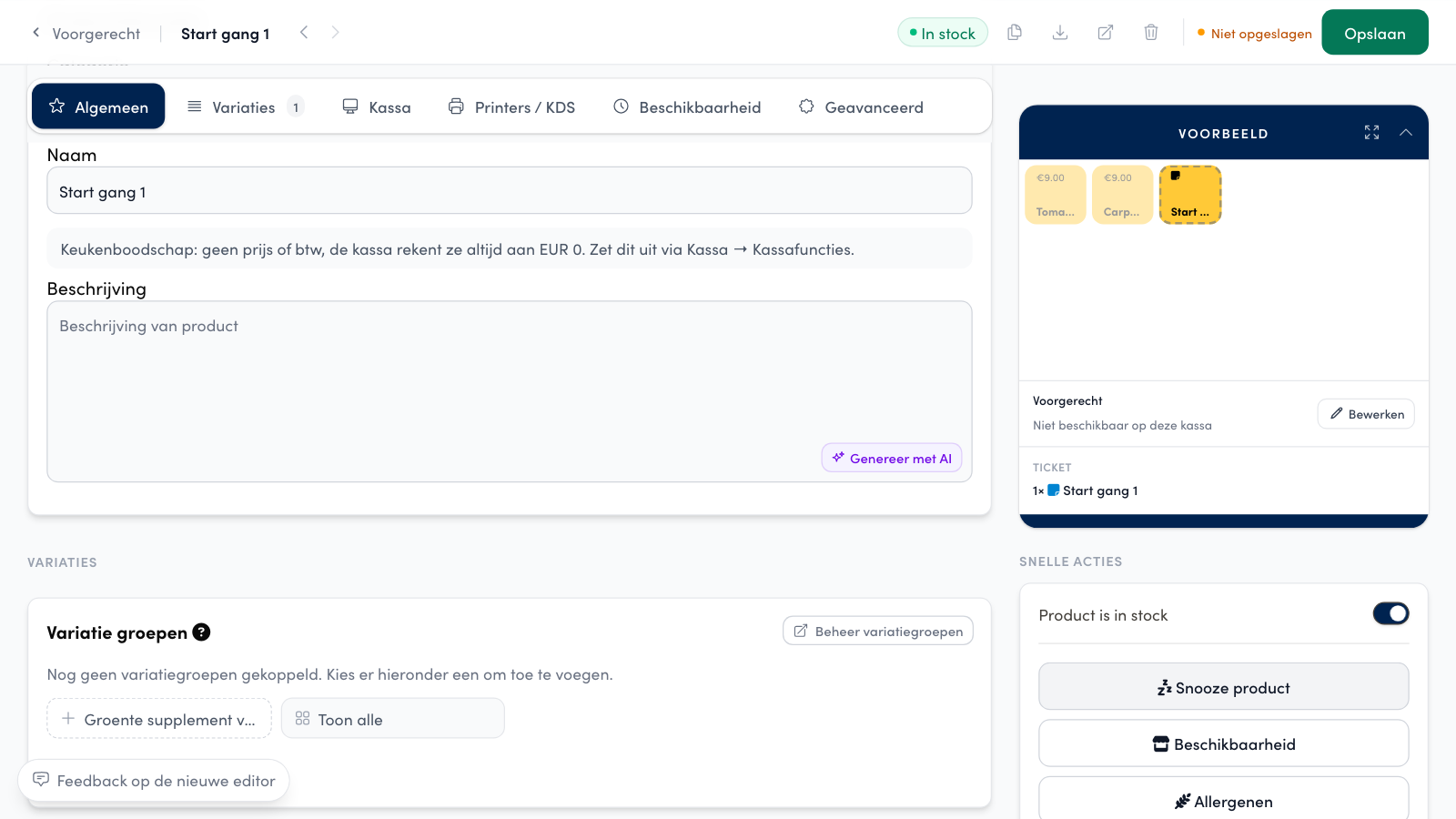Go to next product arrow
The width and height of the screenshot is (1456, 819).
(335, 33)
